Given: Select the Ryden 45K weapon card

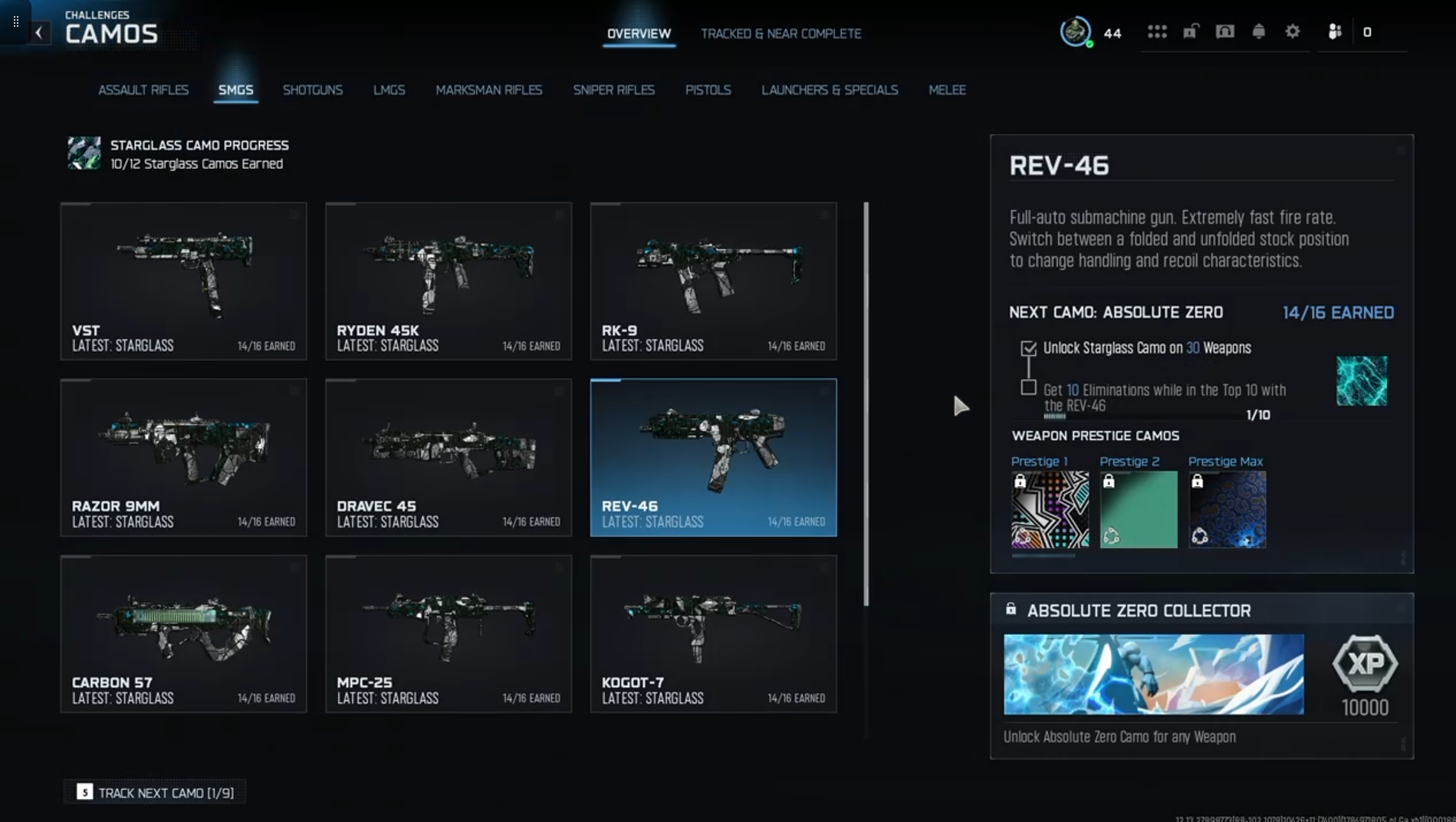Looking at the screenshot, I should 449,281.
